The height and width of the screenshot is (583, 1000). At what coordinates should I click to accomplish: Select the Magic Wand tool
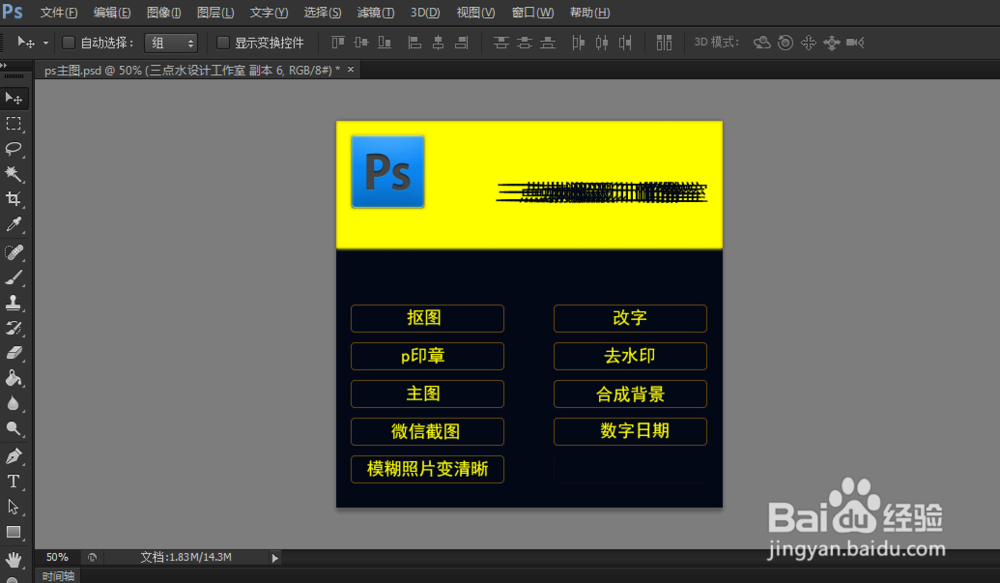point(13,173)
